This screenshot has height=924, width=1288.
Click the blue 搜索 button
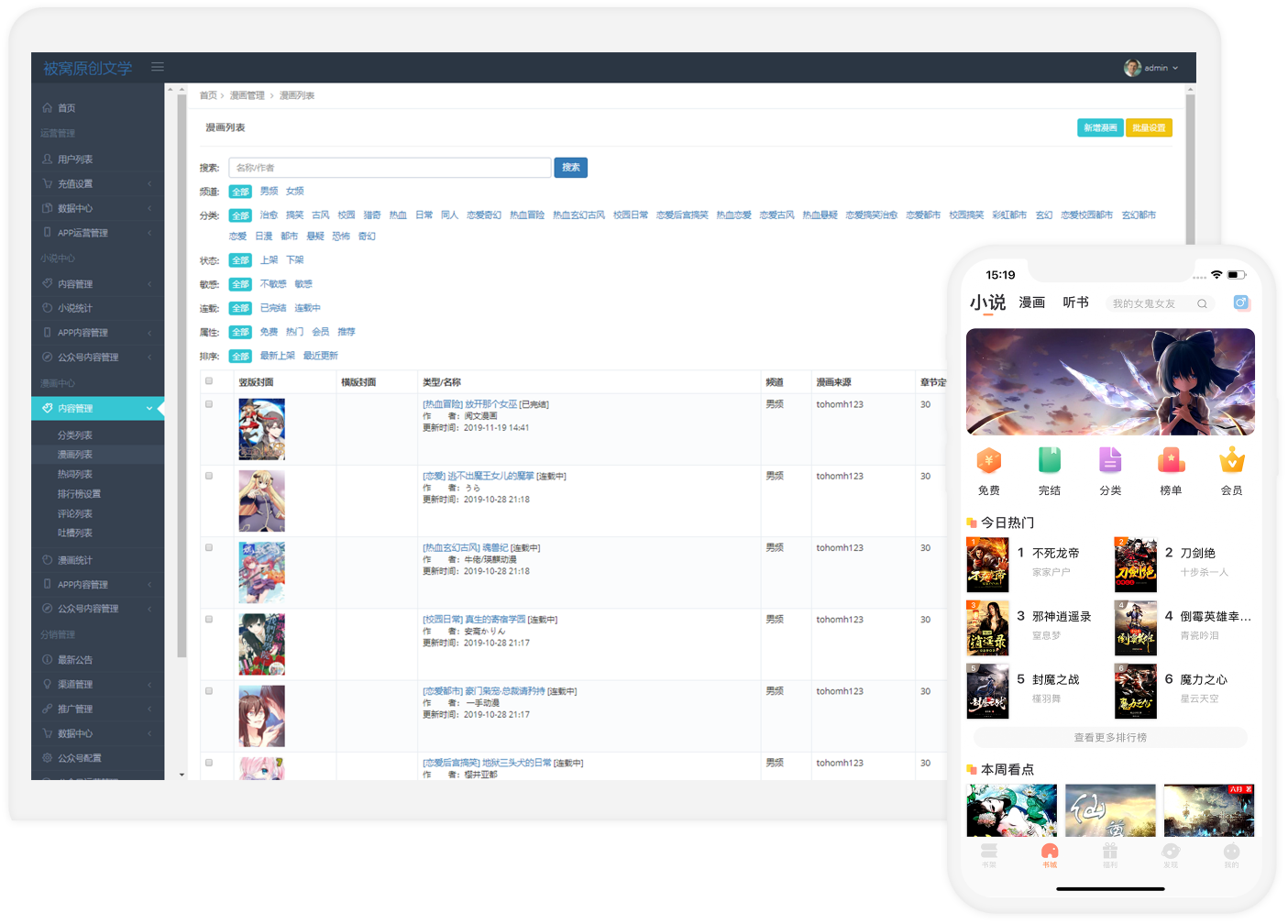pos(570,167)
